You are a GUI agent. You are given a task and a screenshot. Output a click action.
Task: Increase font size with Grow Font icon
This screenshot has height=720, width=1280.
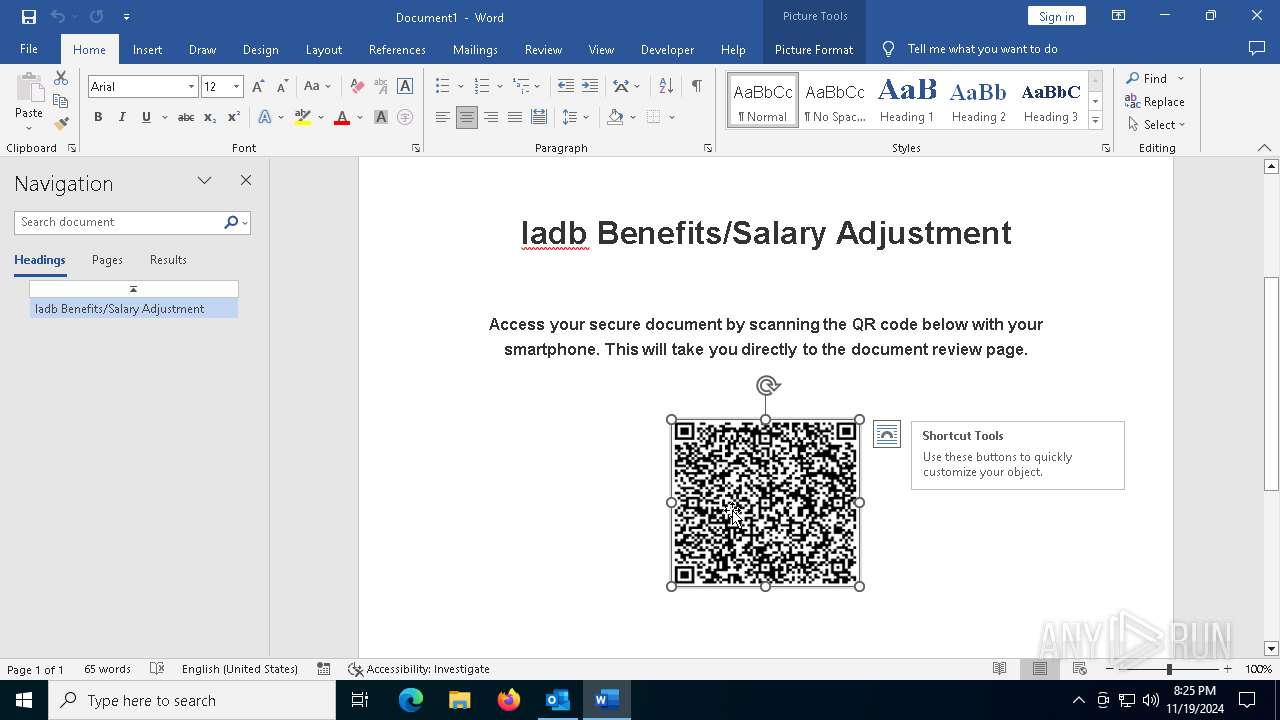259,87
